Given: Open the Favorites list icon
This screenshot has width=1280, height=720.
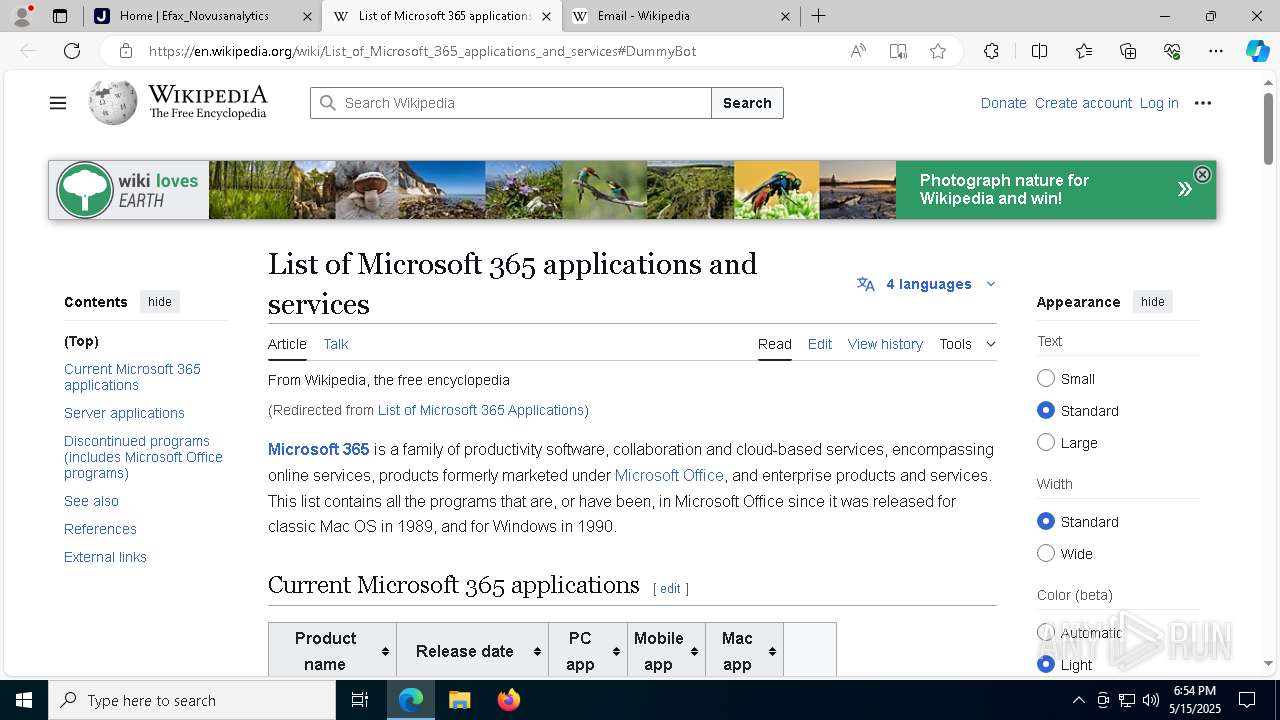Looking at the screenshot, I should (x=1084, y=51).
